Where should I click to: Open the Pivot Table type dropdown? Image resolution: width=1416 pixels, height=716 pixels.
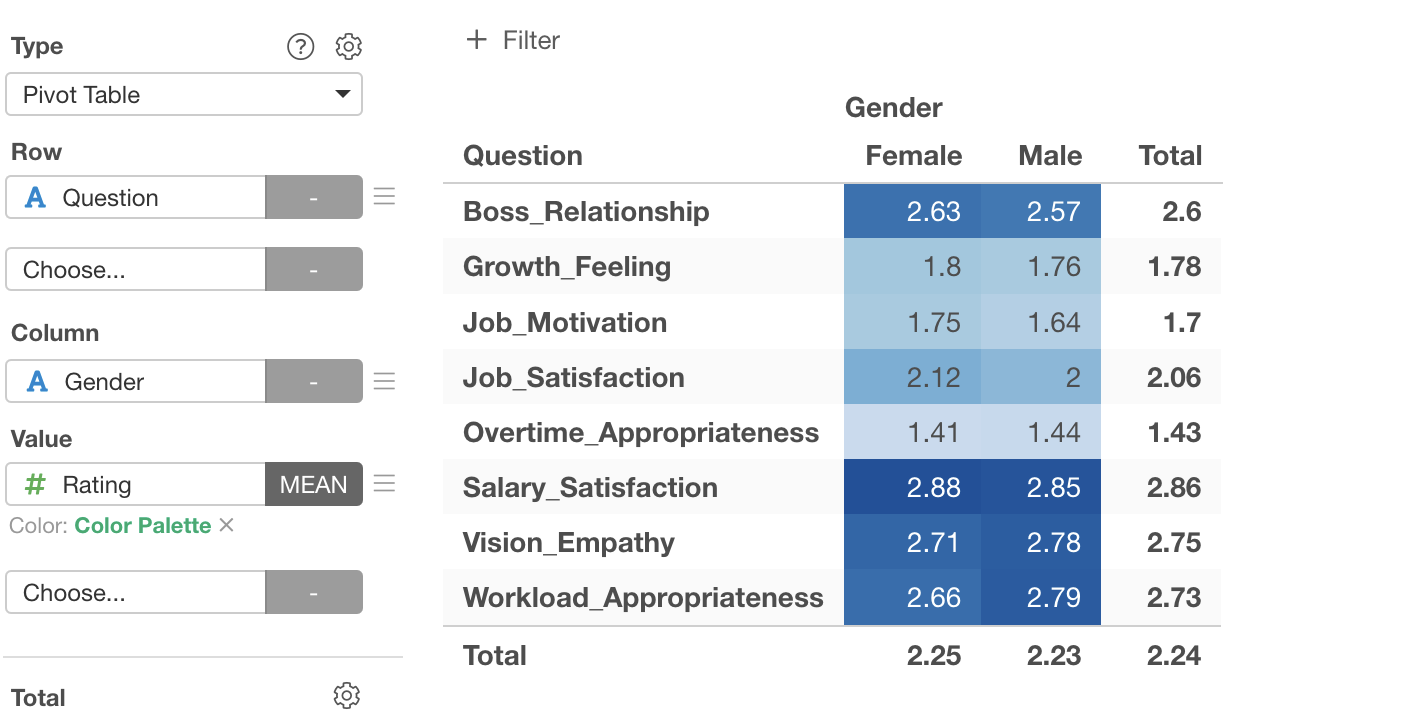[x=183, y=95]
